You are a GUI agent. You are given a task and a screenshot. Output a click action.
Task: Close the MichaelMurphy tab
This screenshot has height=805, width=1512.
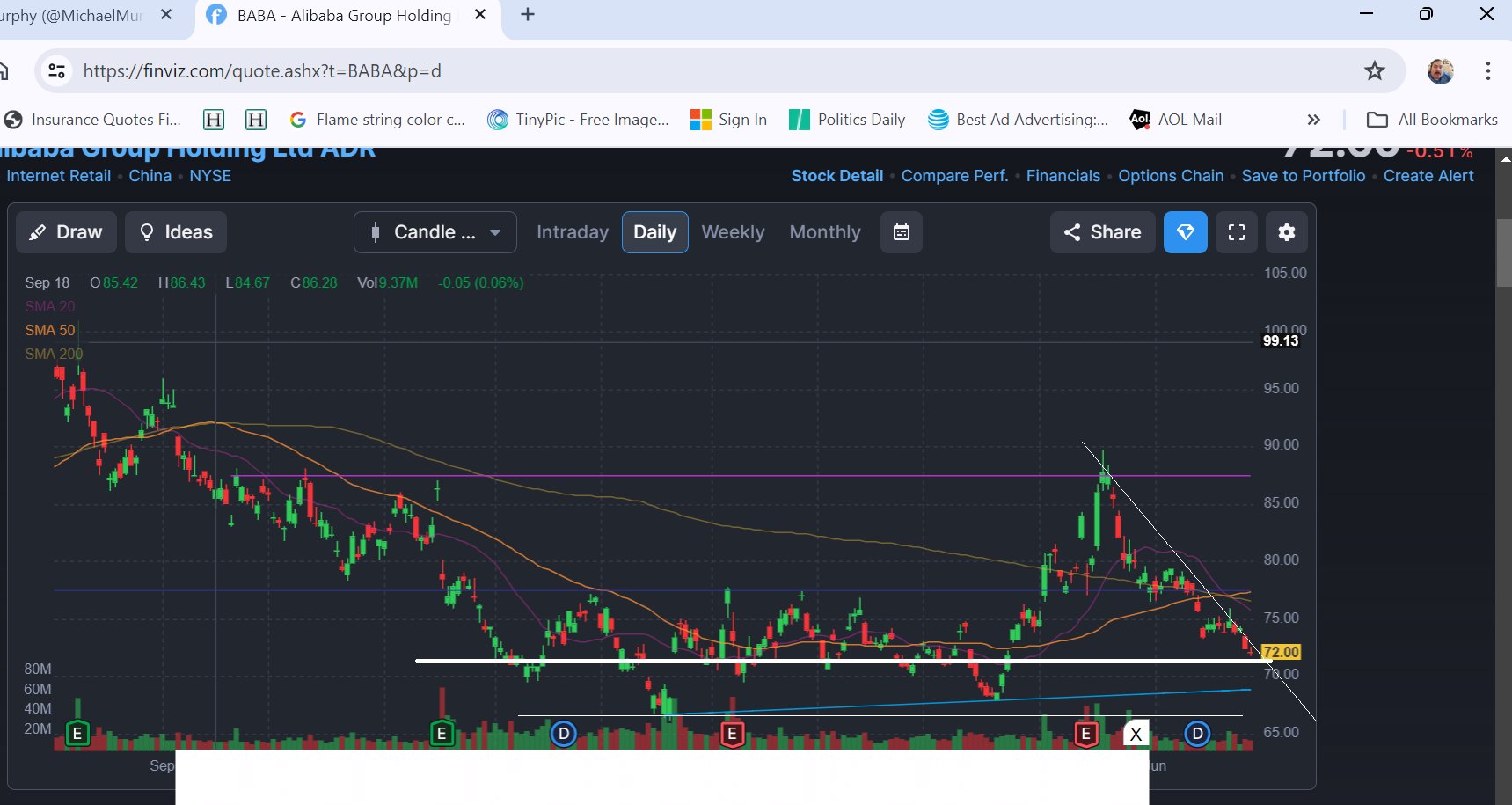[166, 15]
